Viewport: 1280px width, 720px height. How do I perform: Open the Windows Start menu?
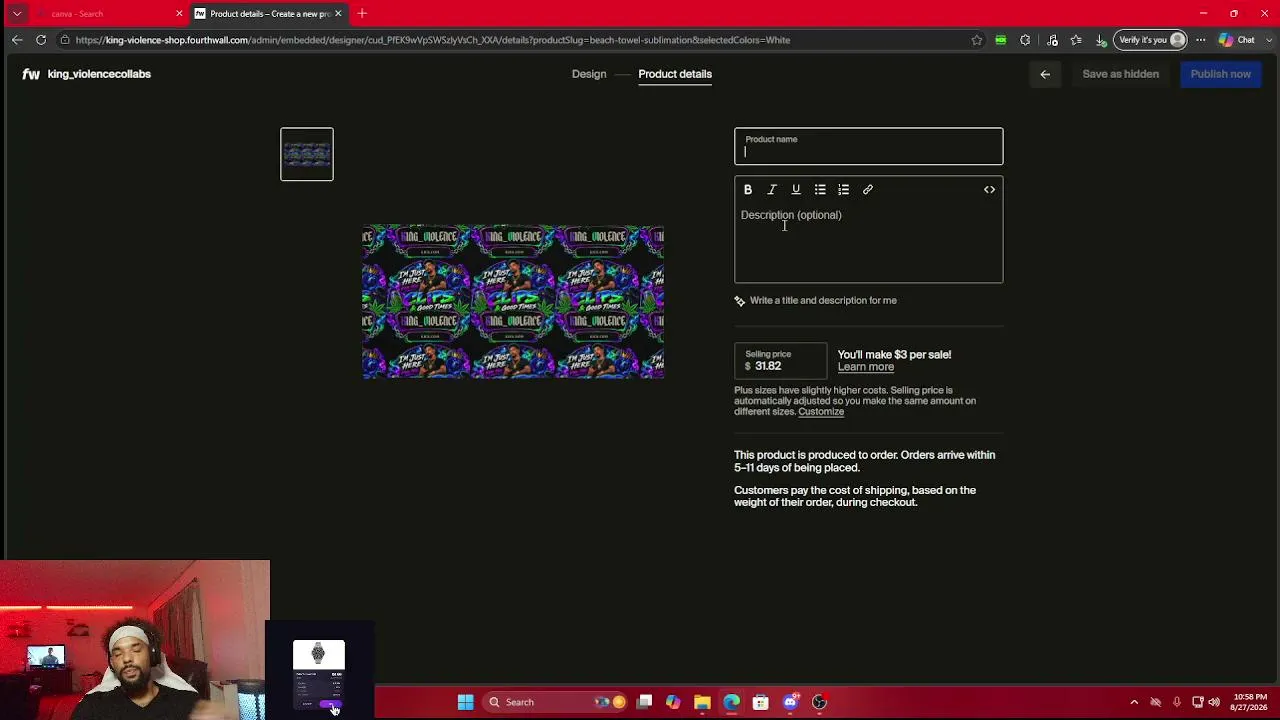[x=465, y=702]
